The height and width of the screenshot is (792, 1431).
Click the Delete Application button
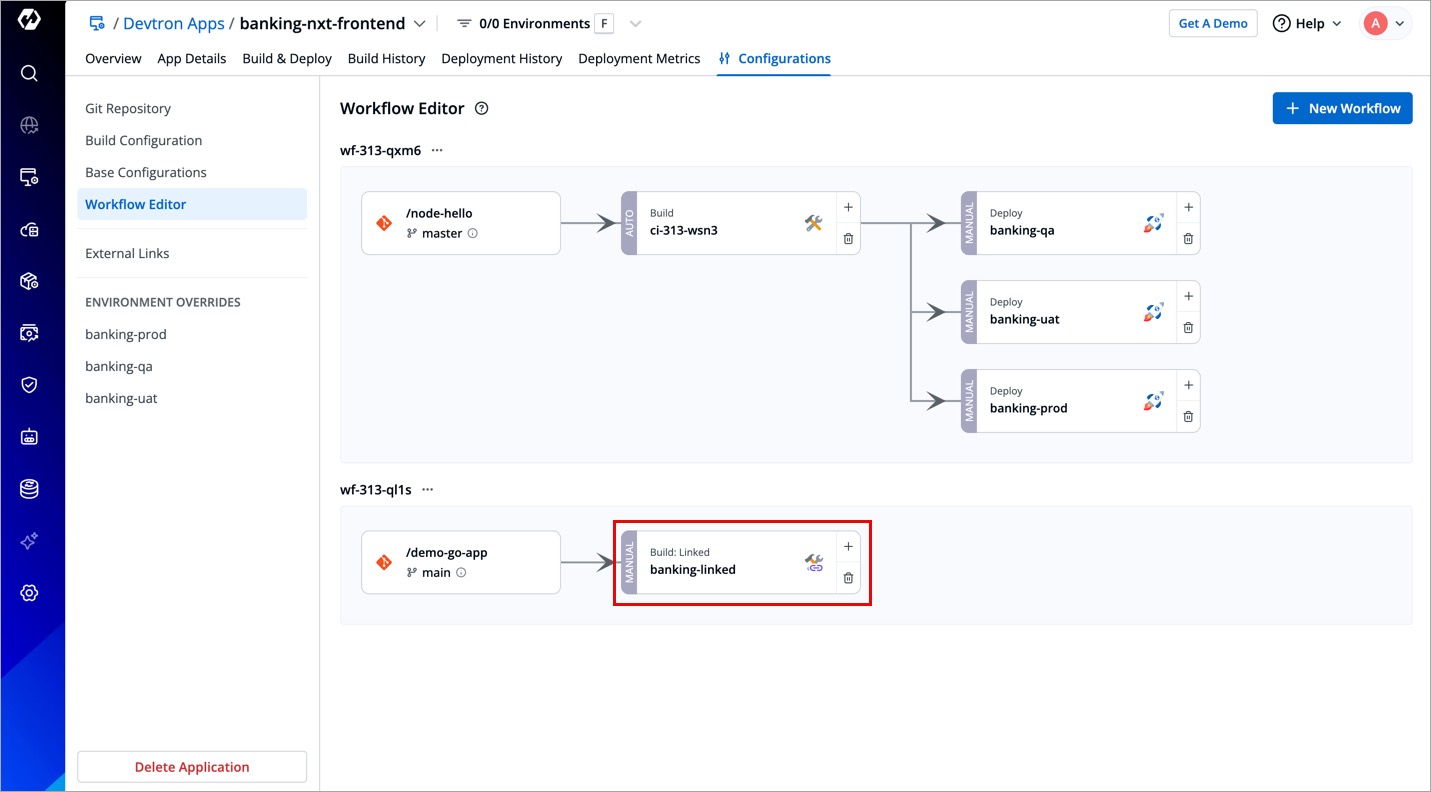192,767
